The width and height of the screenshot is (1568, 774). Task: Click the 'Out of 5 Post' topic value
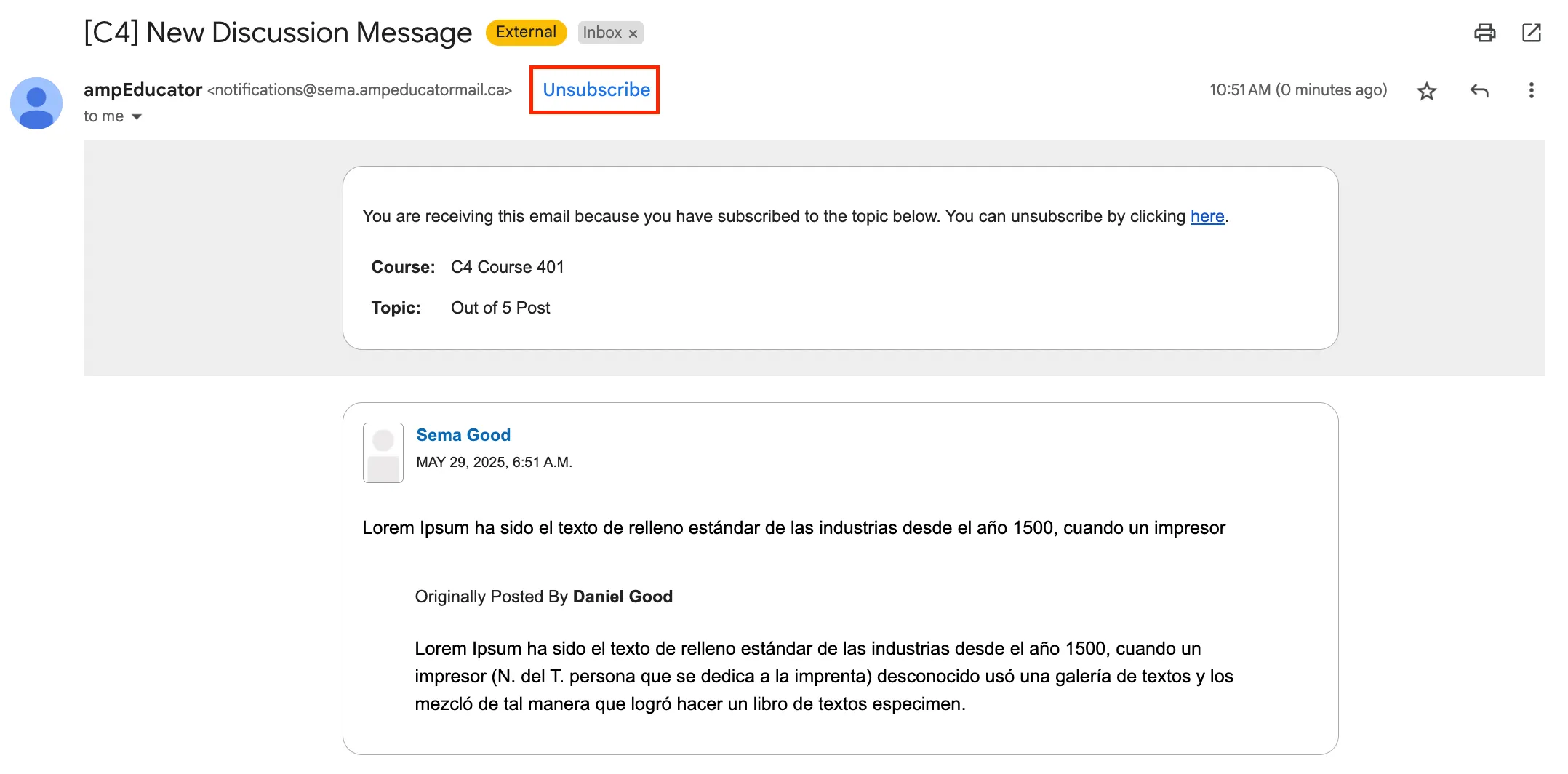point(500,308)
